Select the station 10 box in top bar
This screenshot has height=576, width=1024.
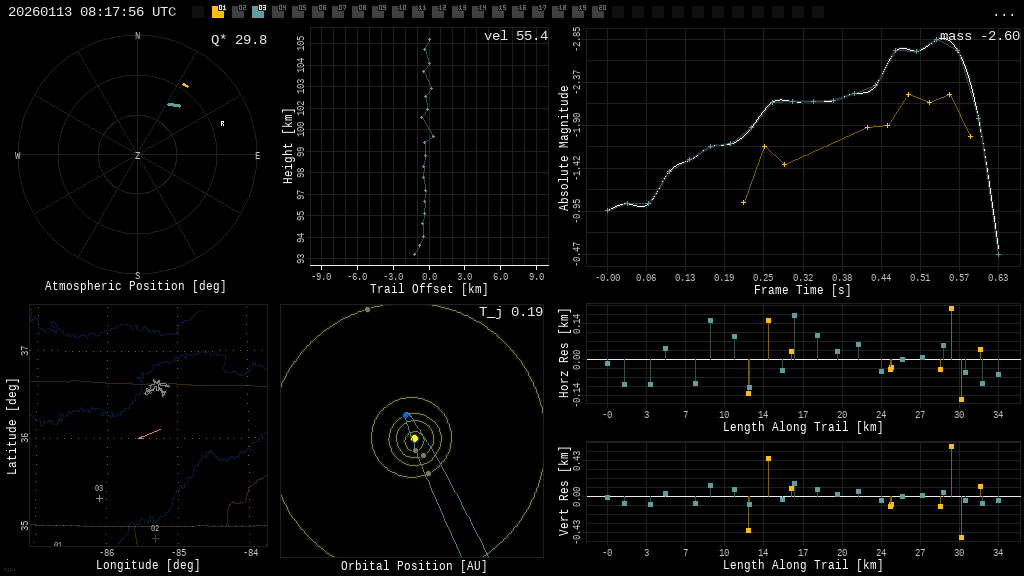point(398,12)
